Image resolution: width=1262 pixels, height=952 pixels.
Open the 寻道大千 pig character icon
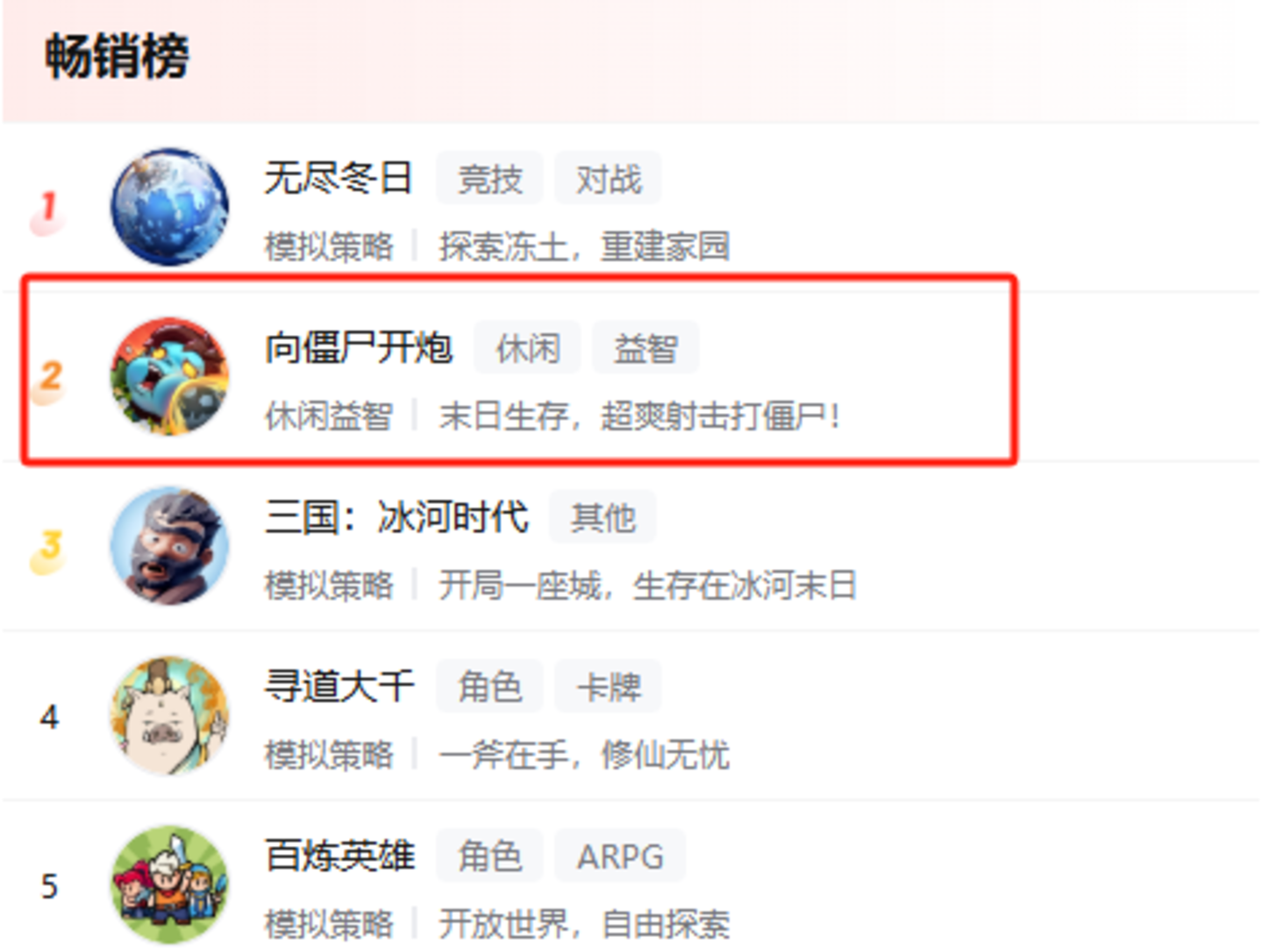tap(169, 715)
